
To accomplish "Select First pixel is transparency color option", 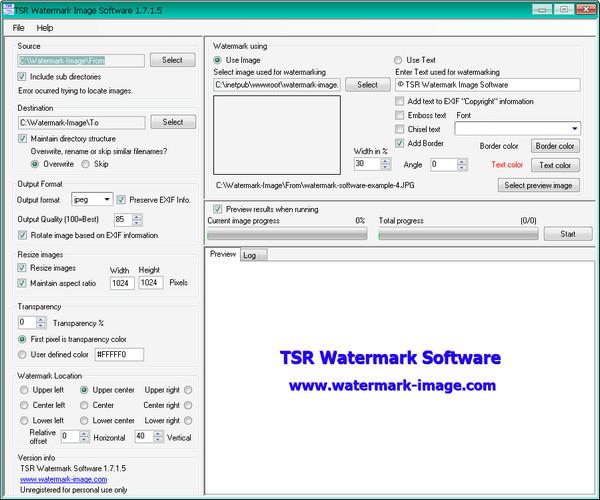I will (x=22, y=339).
